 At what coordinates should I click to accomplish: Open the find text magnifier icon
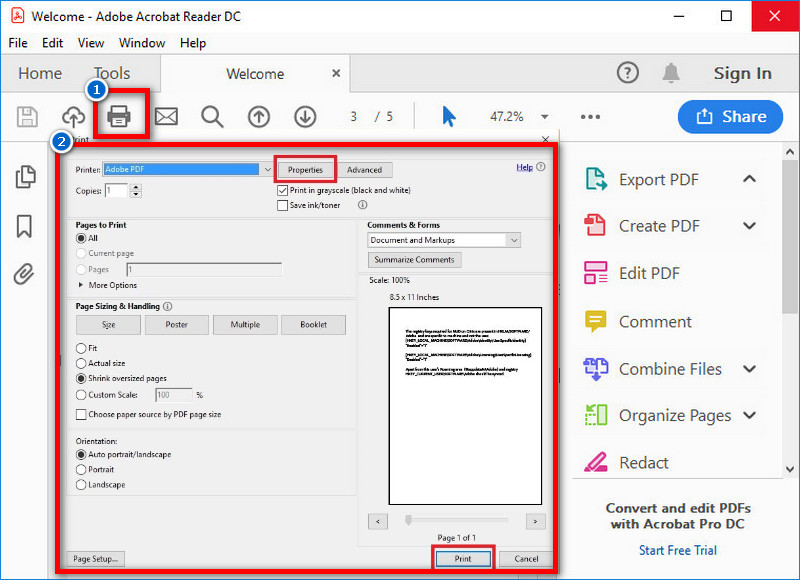tap(212, 117)
